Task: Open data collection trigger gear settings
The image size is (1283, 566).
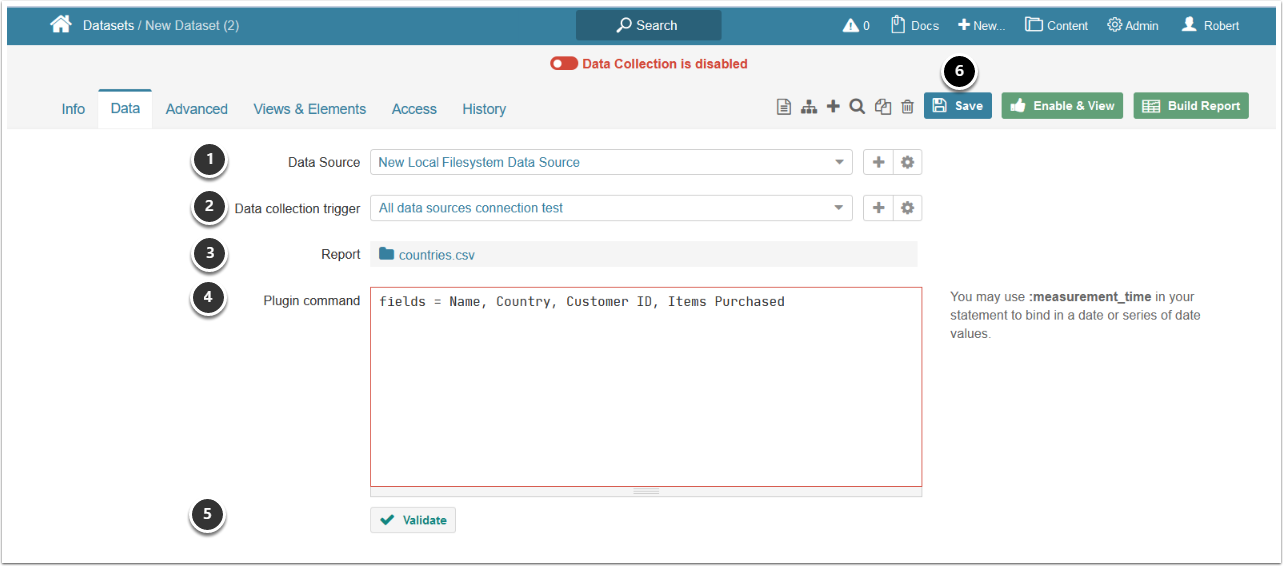Action: (x=907, y=208)
